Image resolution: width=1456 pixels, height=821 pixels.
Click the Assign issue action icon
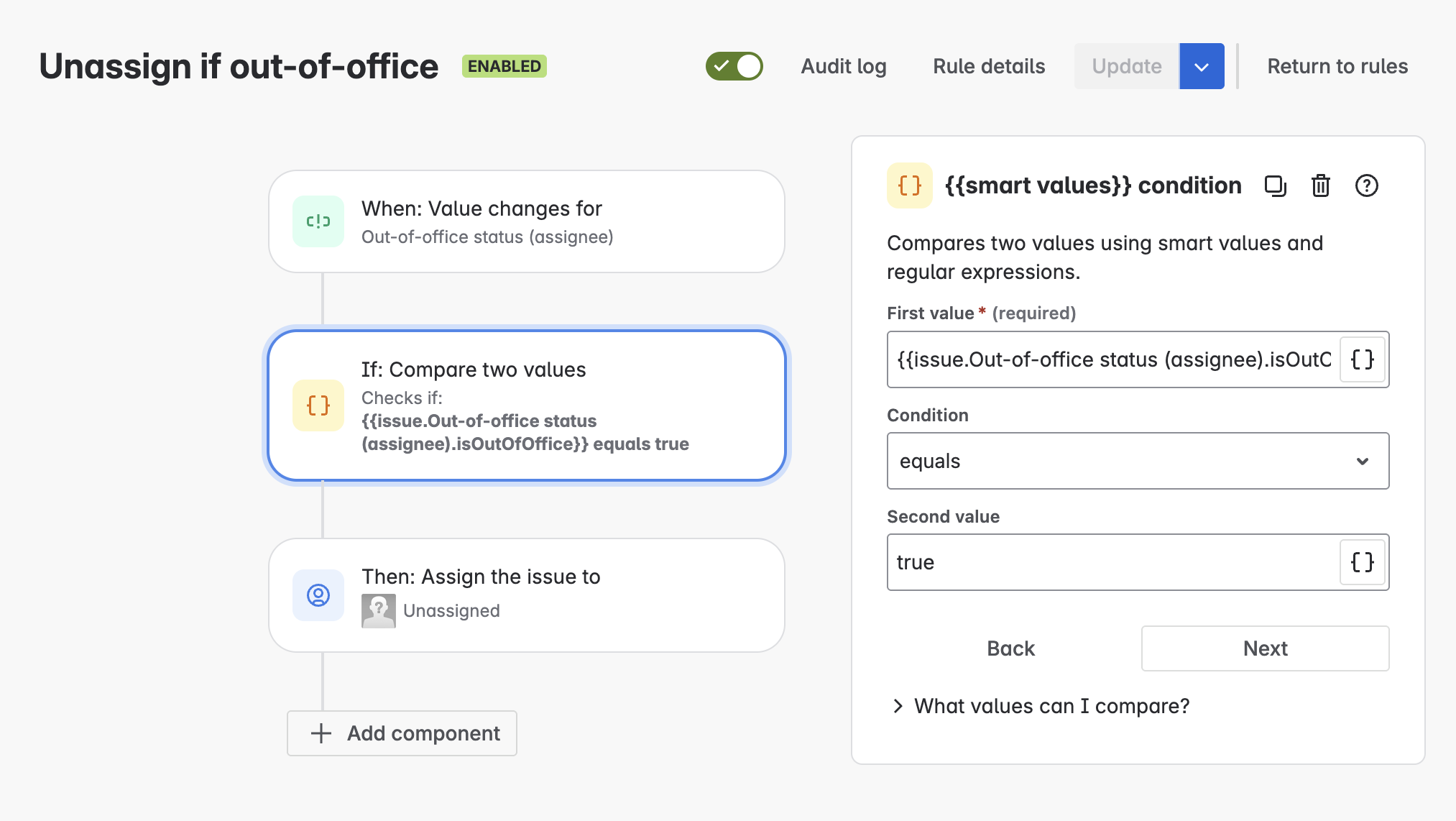tap(318, 595)
